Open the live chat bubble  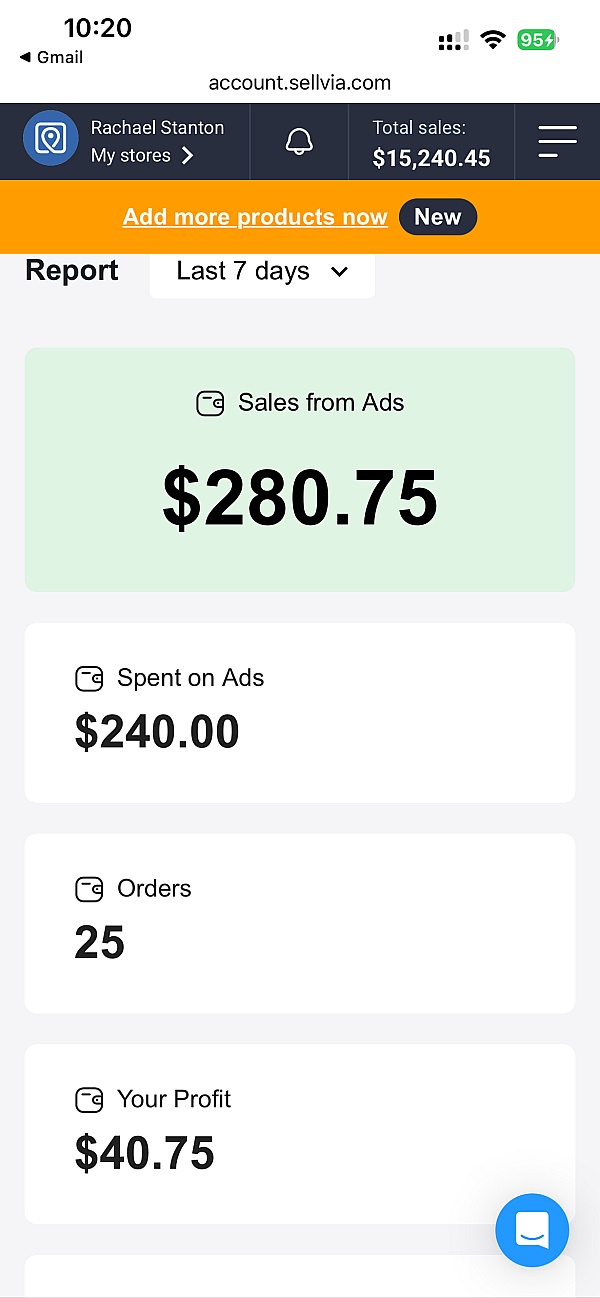point(532,1230)
